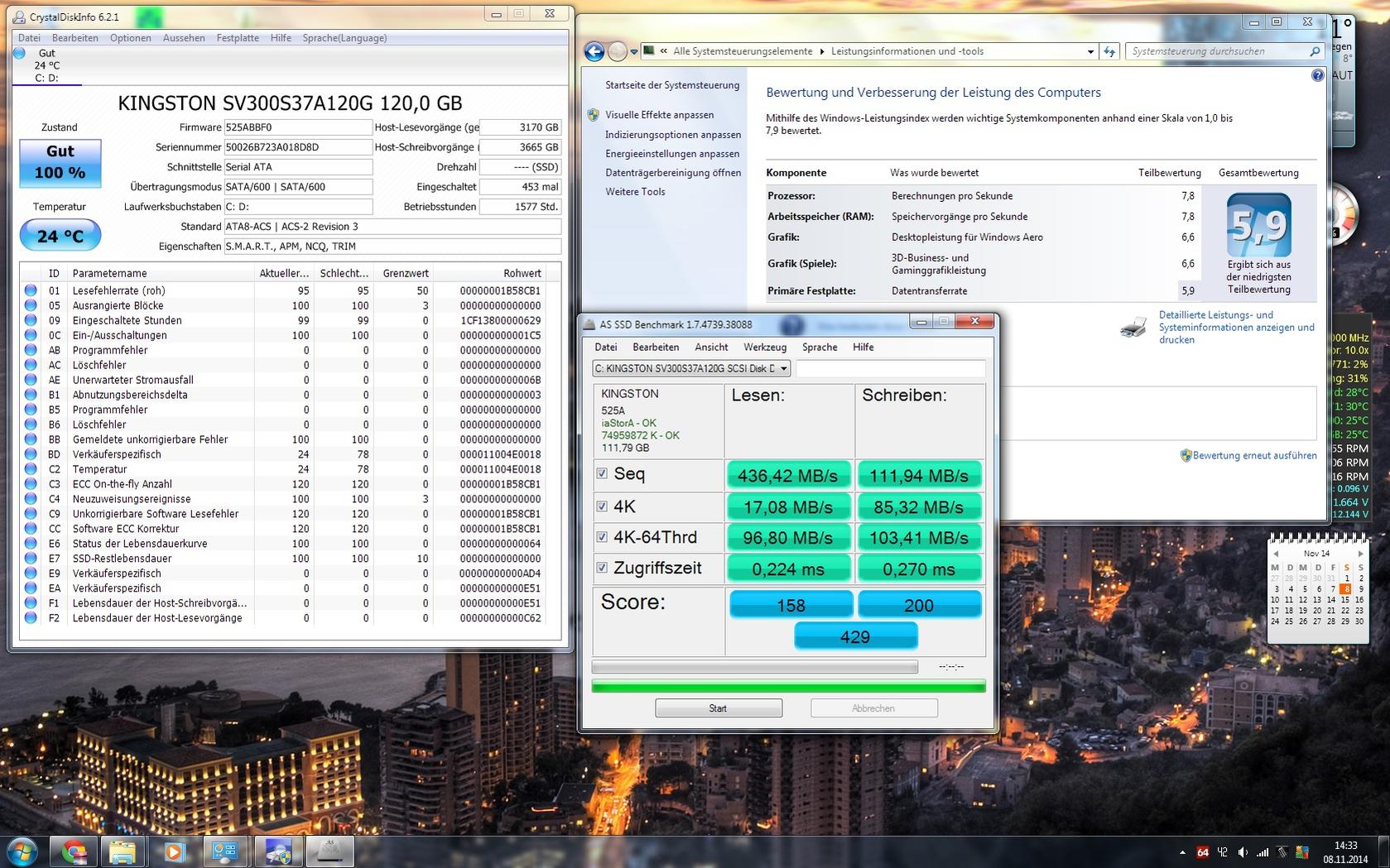The image size is (1390, 868).
Task: Click the red 64 tray icon
Action: (1203, 851)
